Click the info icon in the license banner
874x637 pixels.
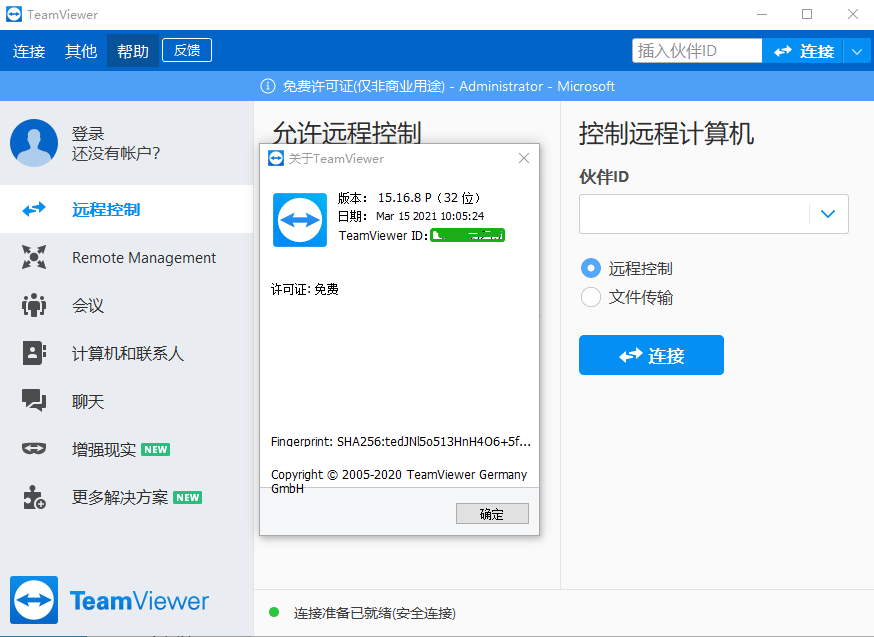click(x=268, y=86)
